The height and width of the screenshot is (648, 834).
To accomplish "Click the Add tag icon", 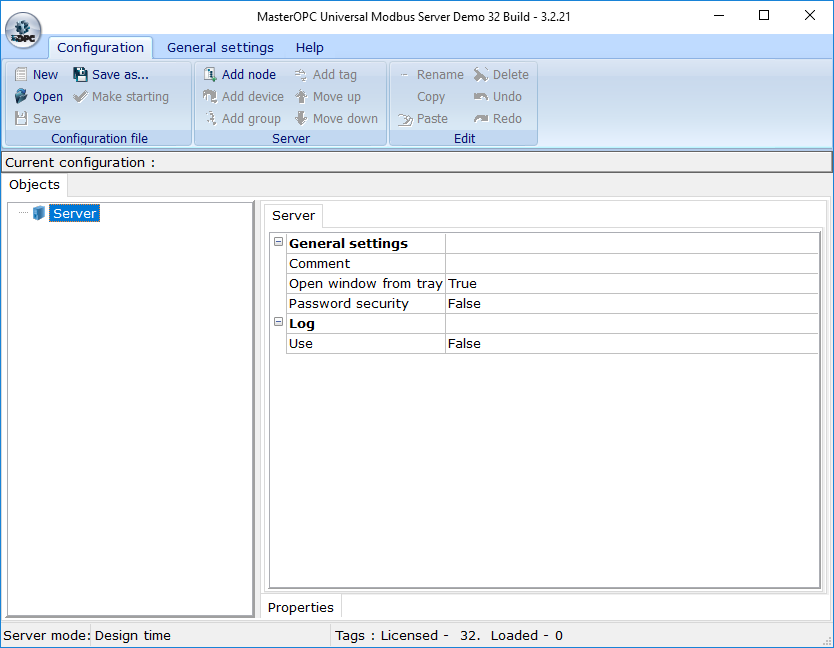I will tap(301, 74).
